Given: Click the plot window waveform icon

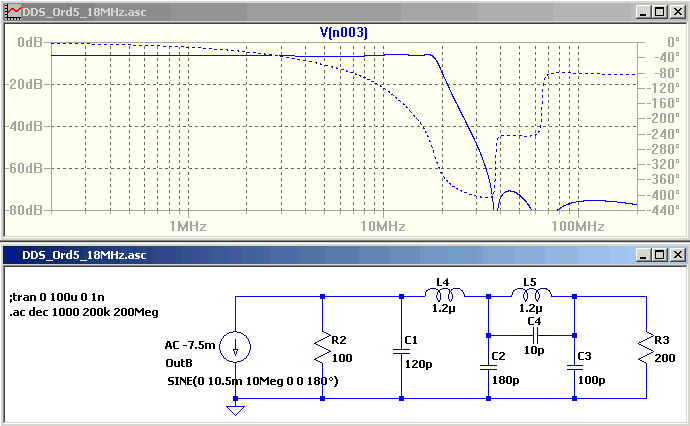Looking at the screenshot, I should pyautogui.click(x=13, y=12).
